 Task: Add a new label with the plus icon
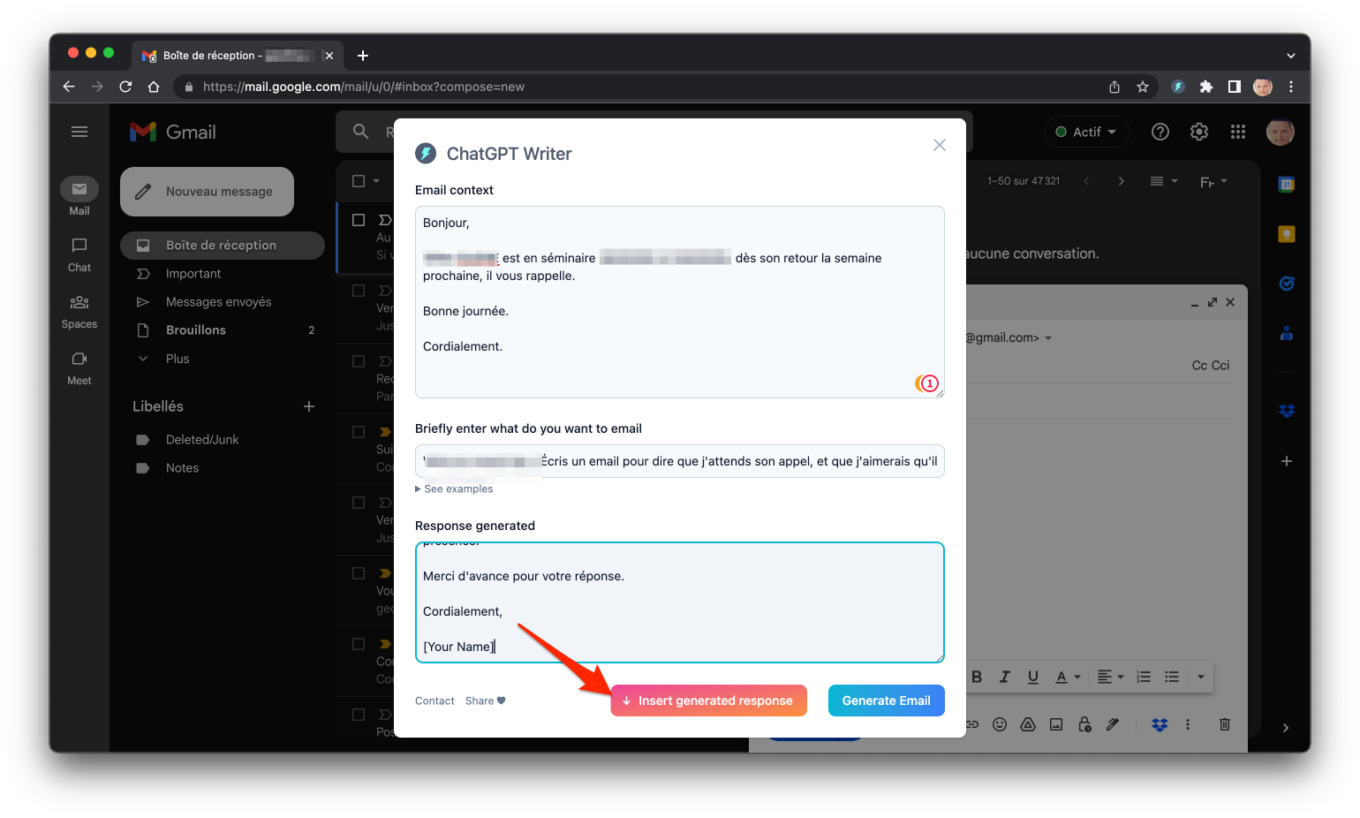click(309, 406)
